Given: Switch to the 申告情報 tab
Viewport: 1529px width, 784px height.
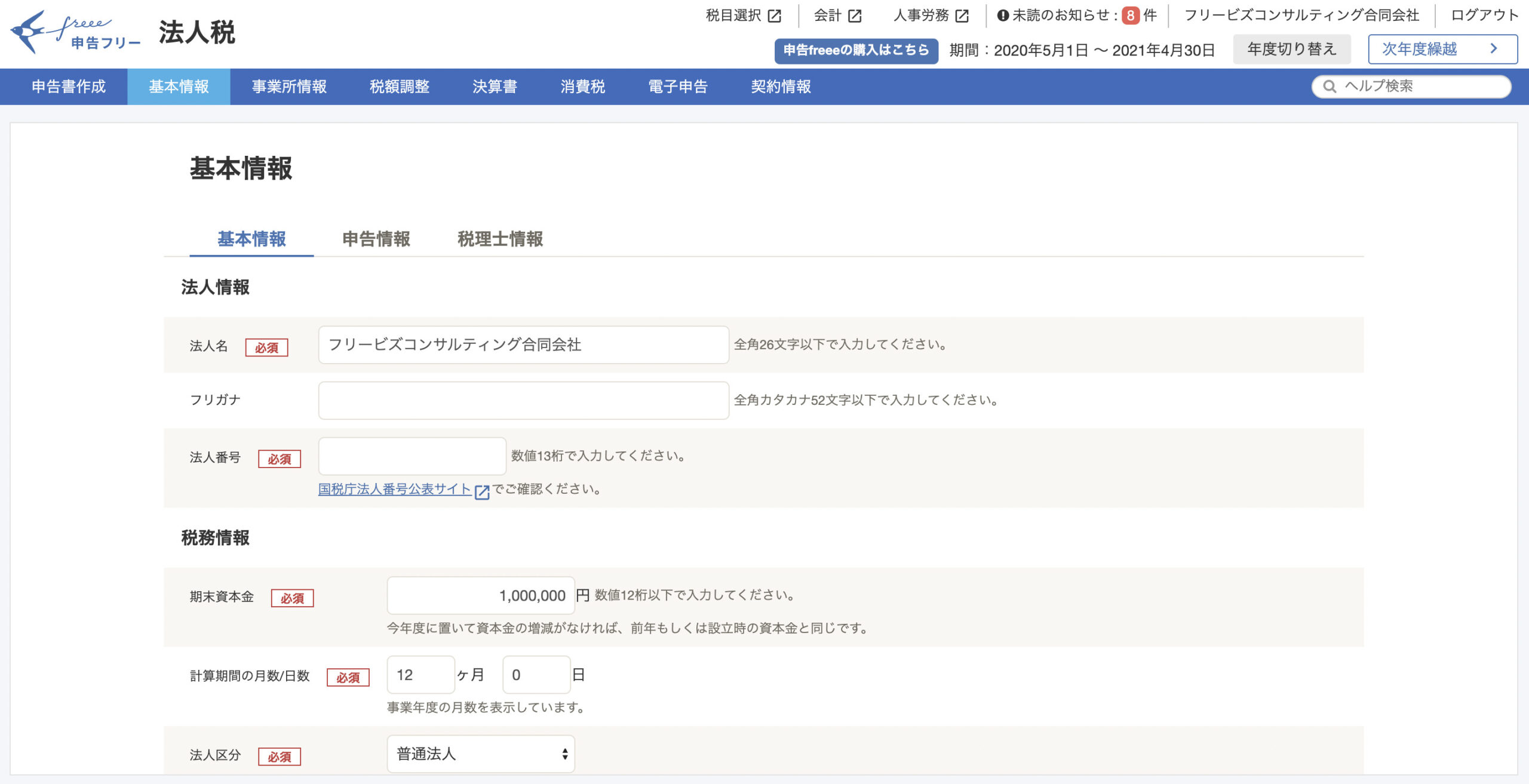Looking at the screenshot, I should tap(376, 239).
